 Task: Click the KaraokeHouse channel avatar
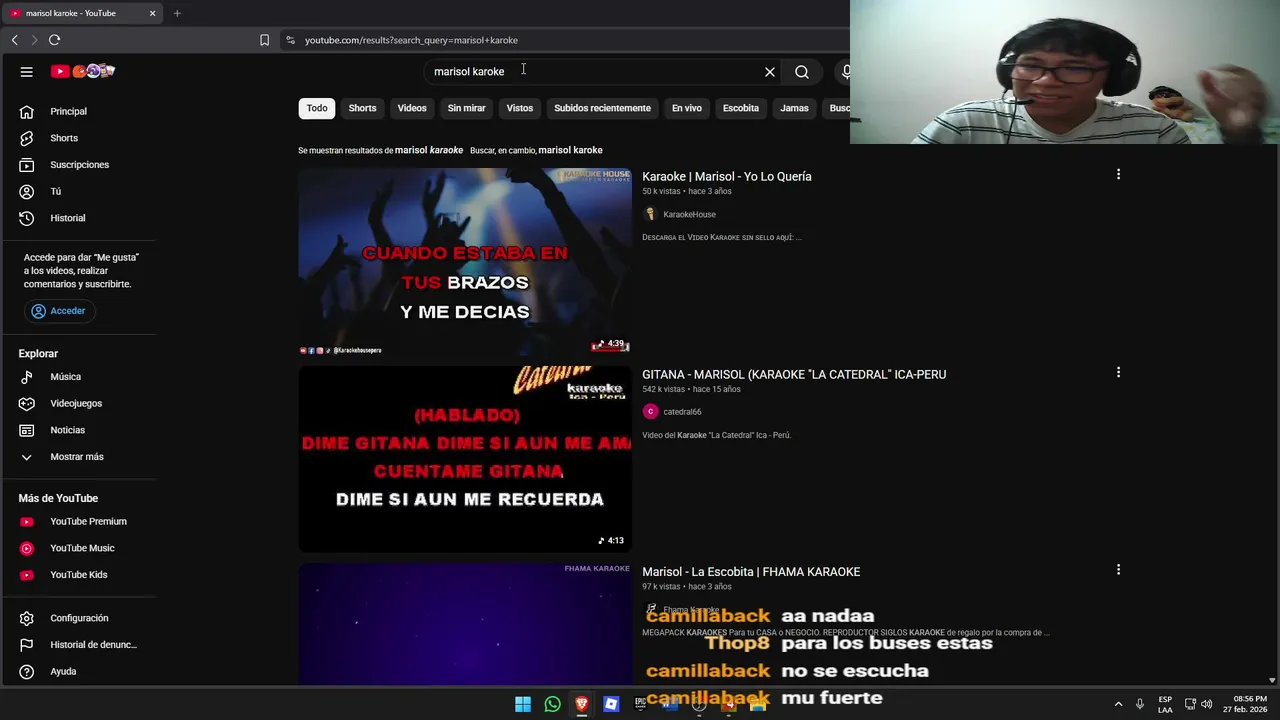(x=650, y=214)
